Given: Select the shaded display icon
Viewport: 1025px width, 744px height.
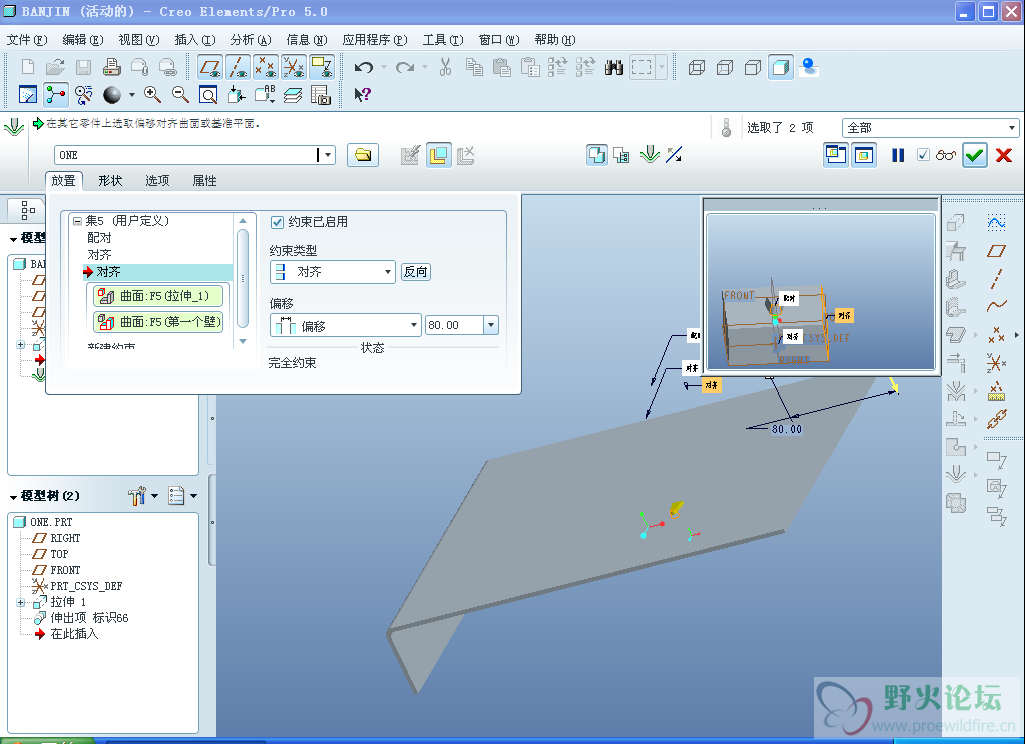Looking at the screenshot, I should click(781, 67).
